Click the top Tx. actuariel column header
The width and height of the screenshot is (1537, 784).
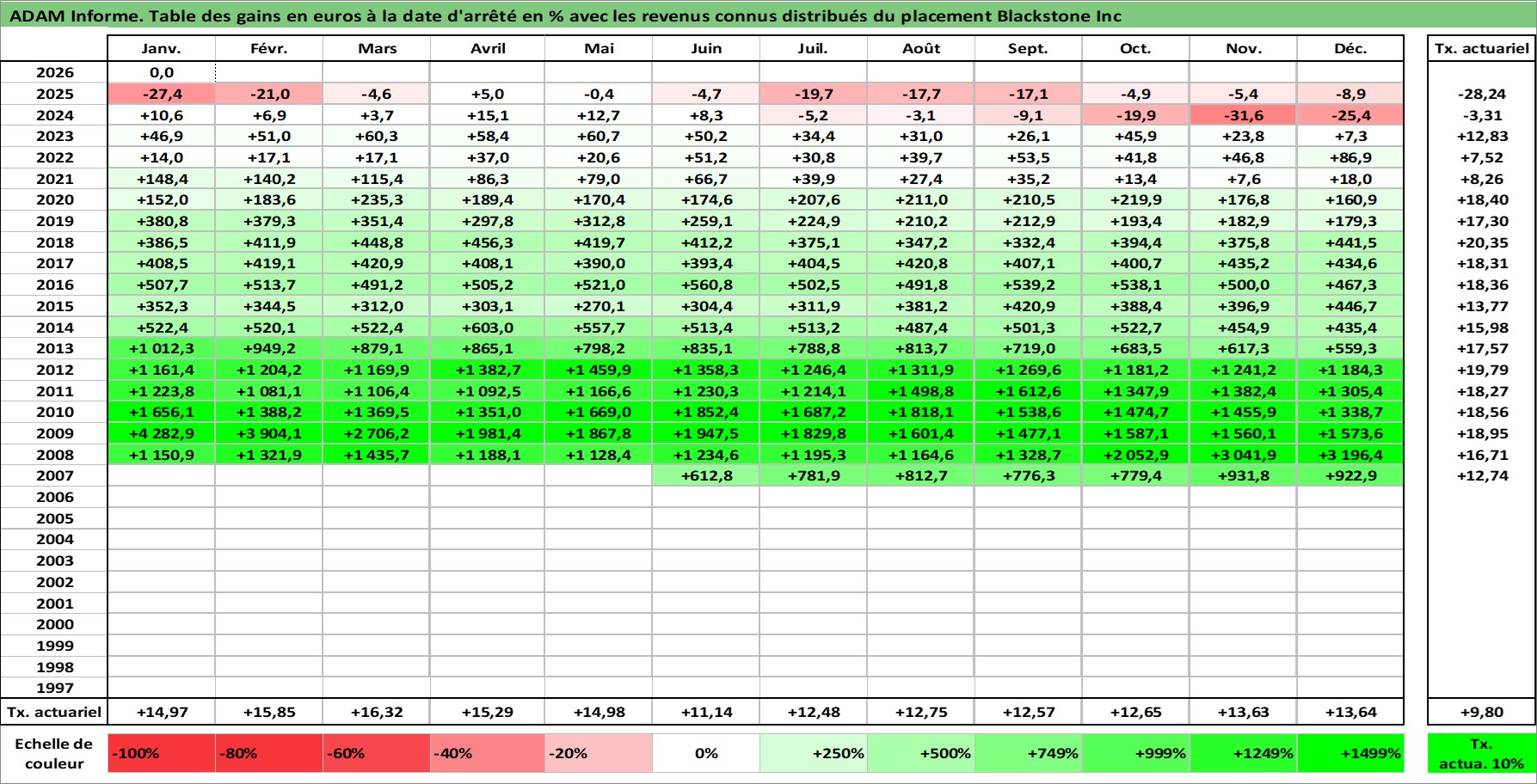(1482, 49)
